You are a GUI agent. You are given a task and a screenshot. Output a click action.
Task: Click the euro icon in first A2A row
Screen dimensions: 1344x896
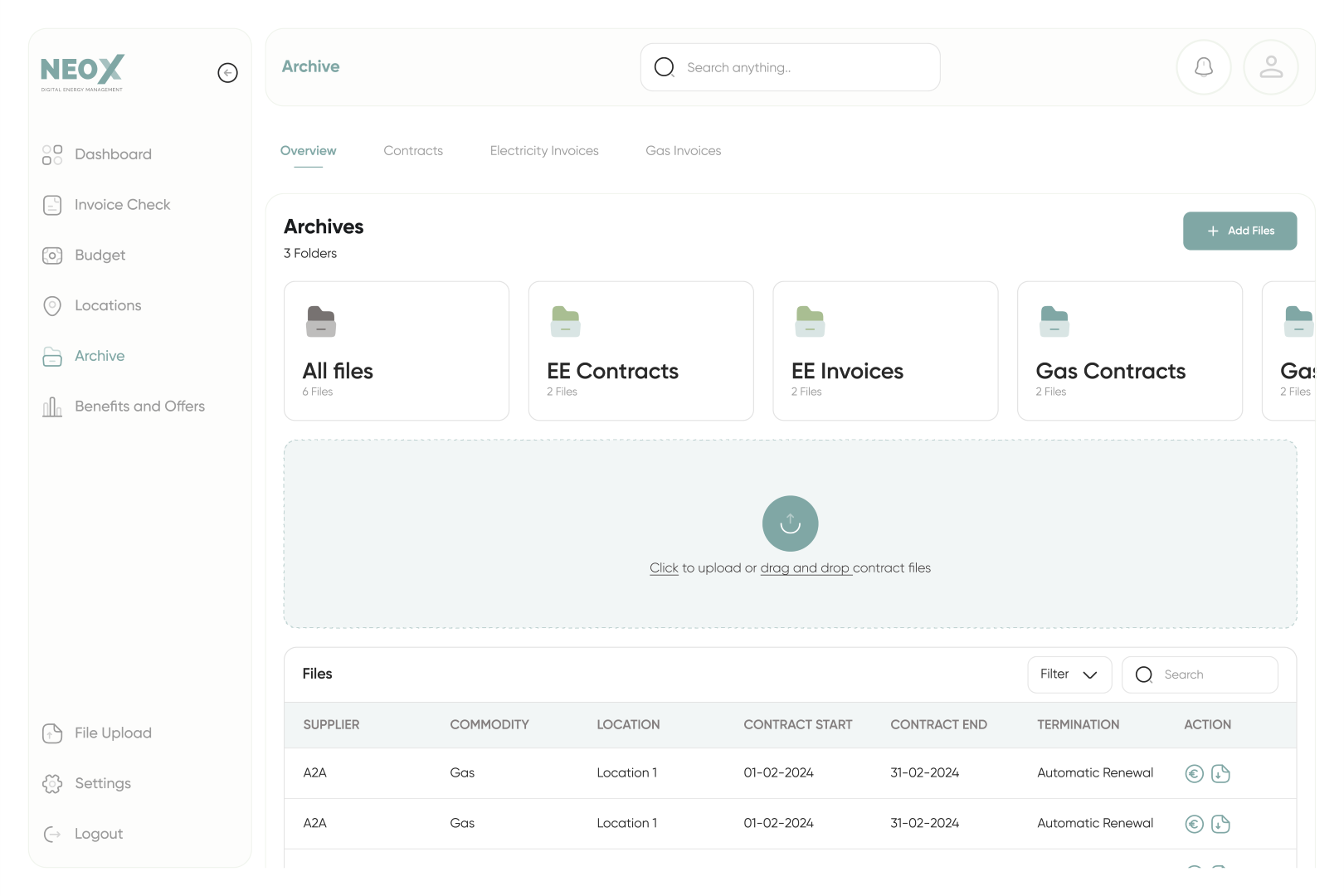(1194, 773)
